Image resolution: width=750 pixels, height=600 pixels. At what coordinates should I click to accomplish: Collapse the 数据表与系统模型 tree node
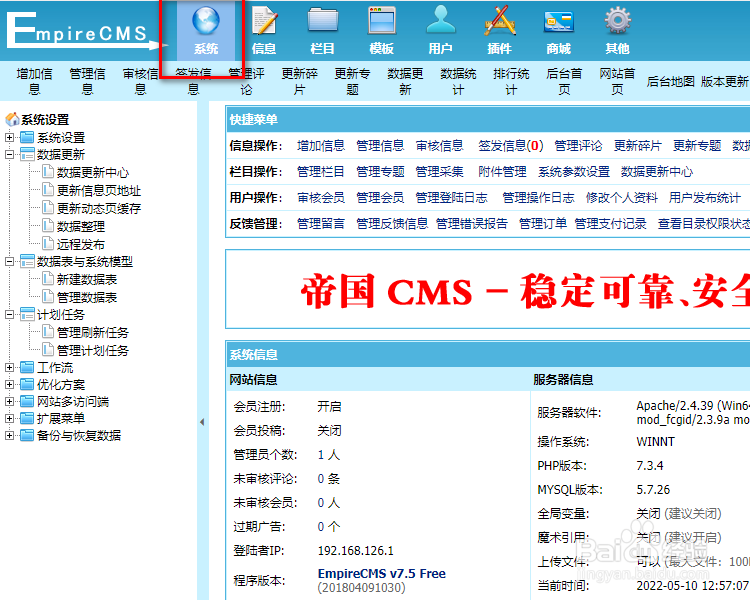[9, 261]
